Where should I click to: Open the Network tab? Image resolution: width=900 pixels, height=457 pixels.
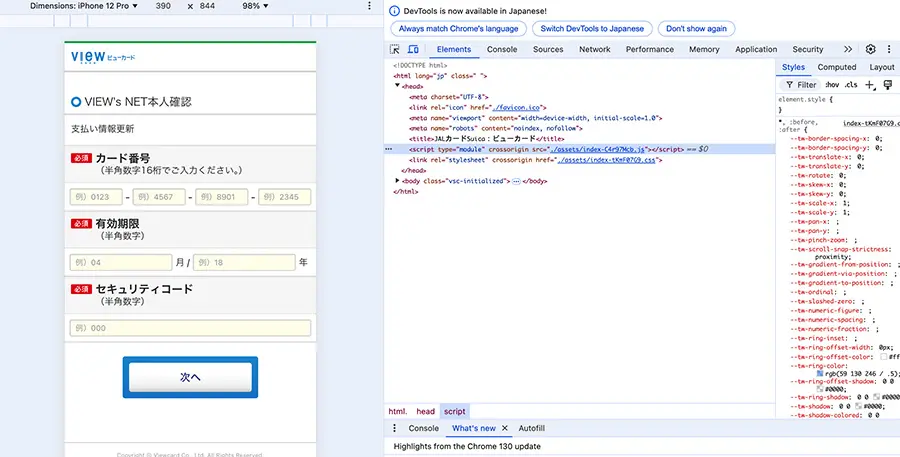[x=595, y=49]
